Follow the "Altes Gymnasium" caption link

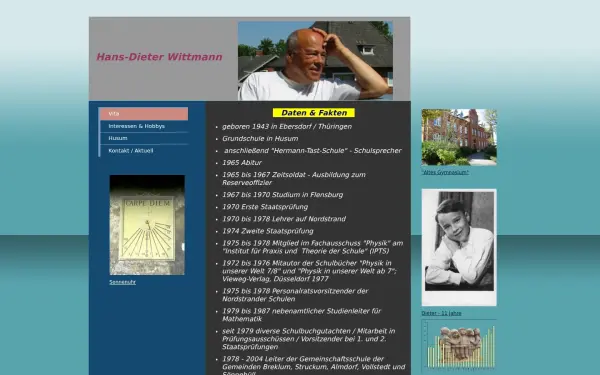(x=445, y=173)
